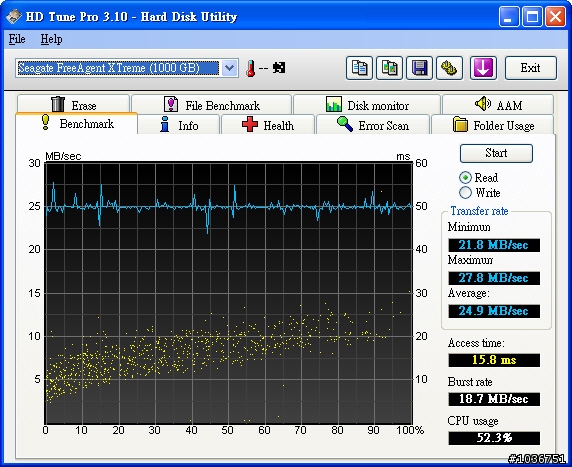Select the Read radio button
Screen dimensions: 572x467
(465, 178)
